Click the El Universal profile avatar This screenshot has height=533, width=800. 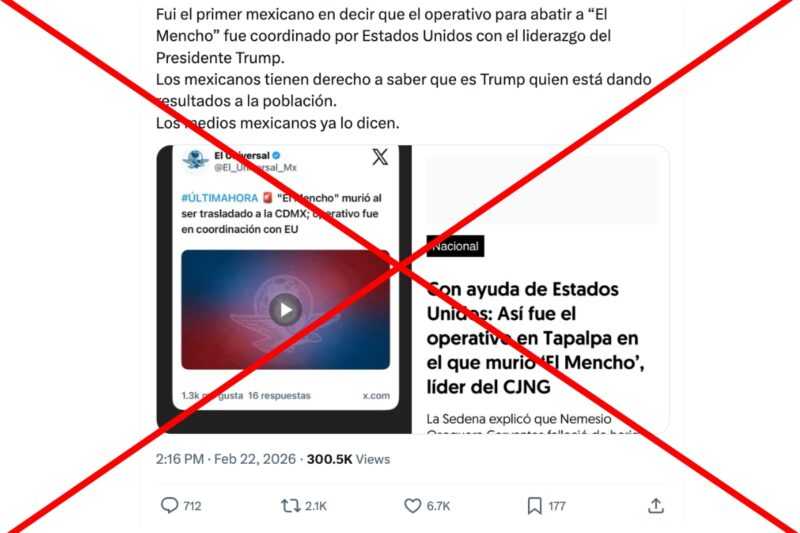tap(195, 160)
